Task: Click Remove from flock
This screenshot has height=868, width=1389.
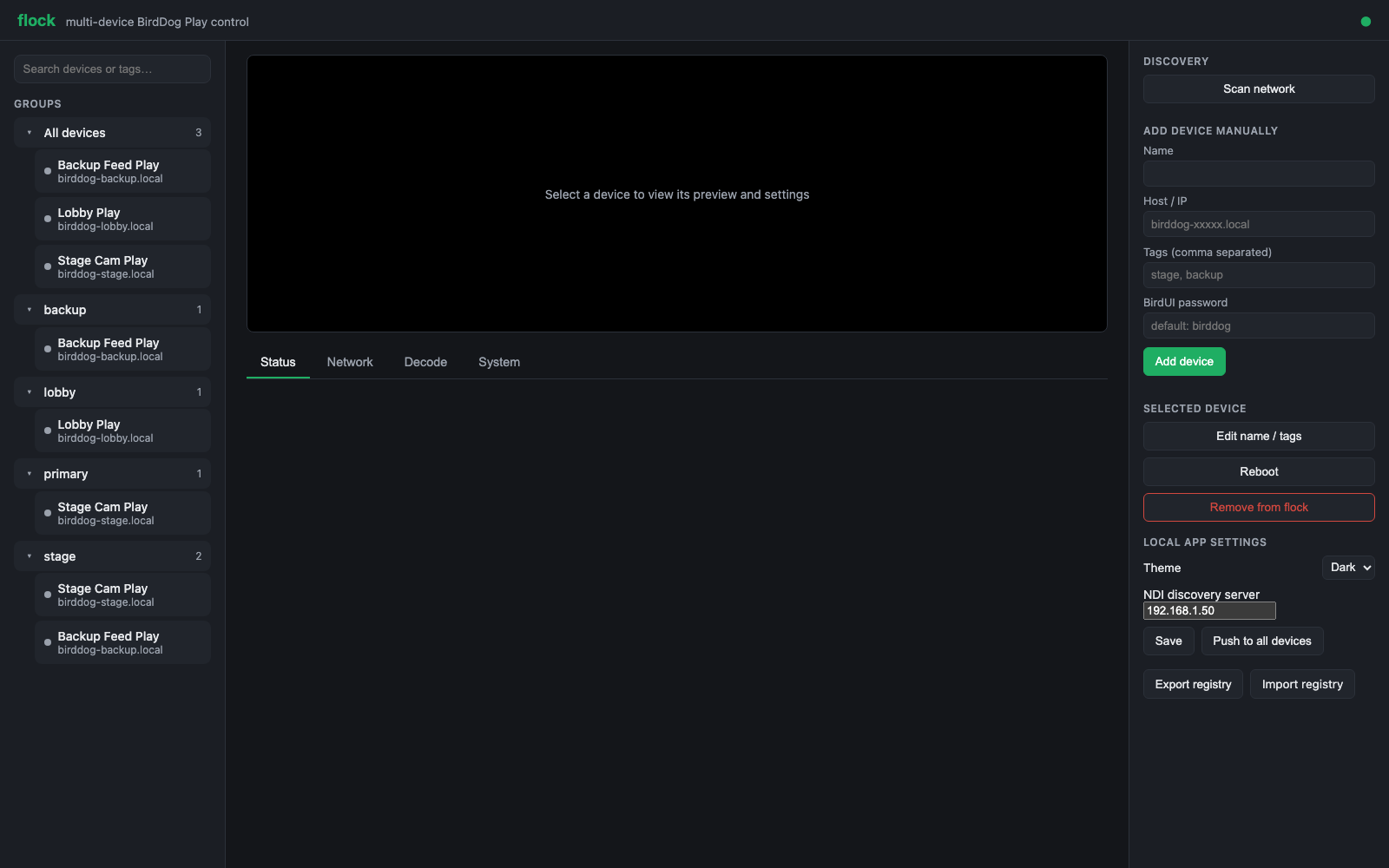Action: (x=1259, y=508)
